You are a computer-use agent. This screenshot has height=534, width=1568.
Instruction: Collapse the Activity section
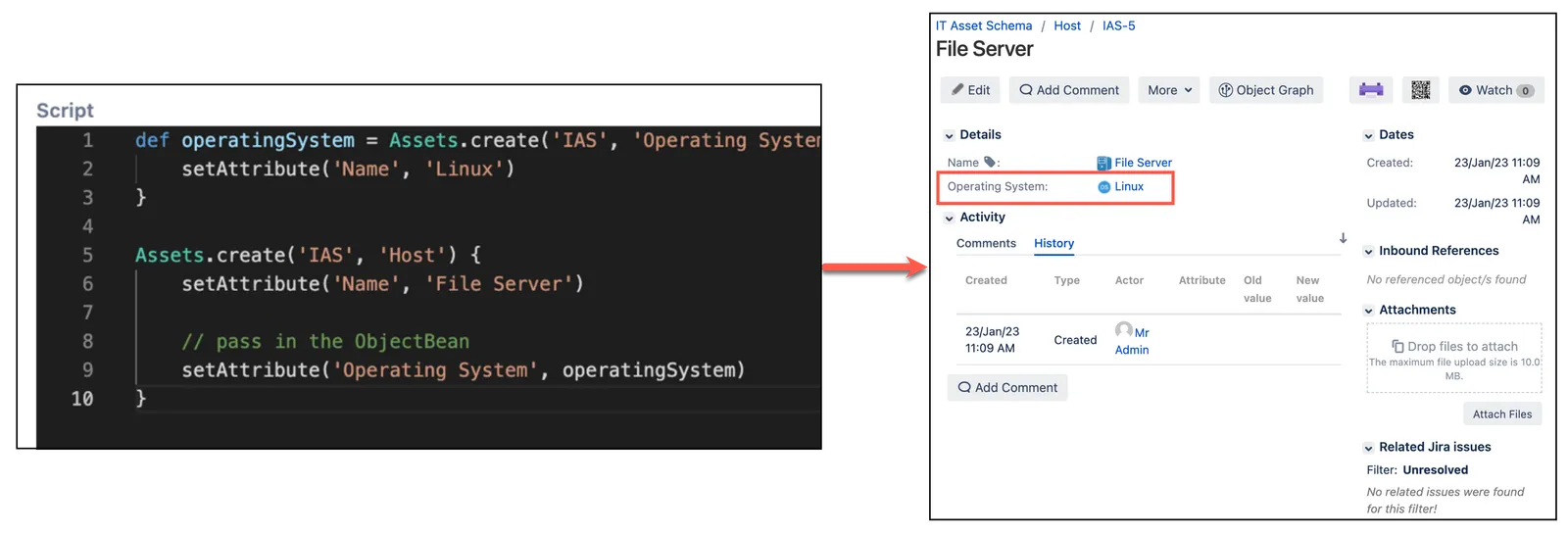[x=949, y=218]
